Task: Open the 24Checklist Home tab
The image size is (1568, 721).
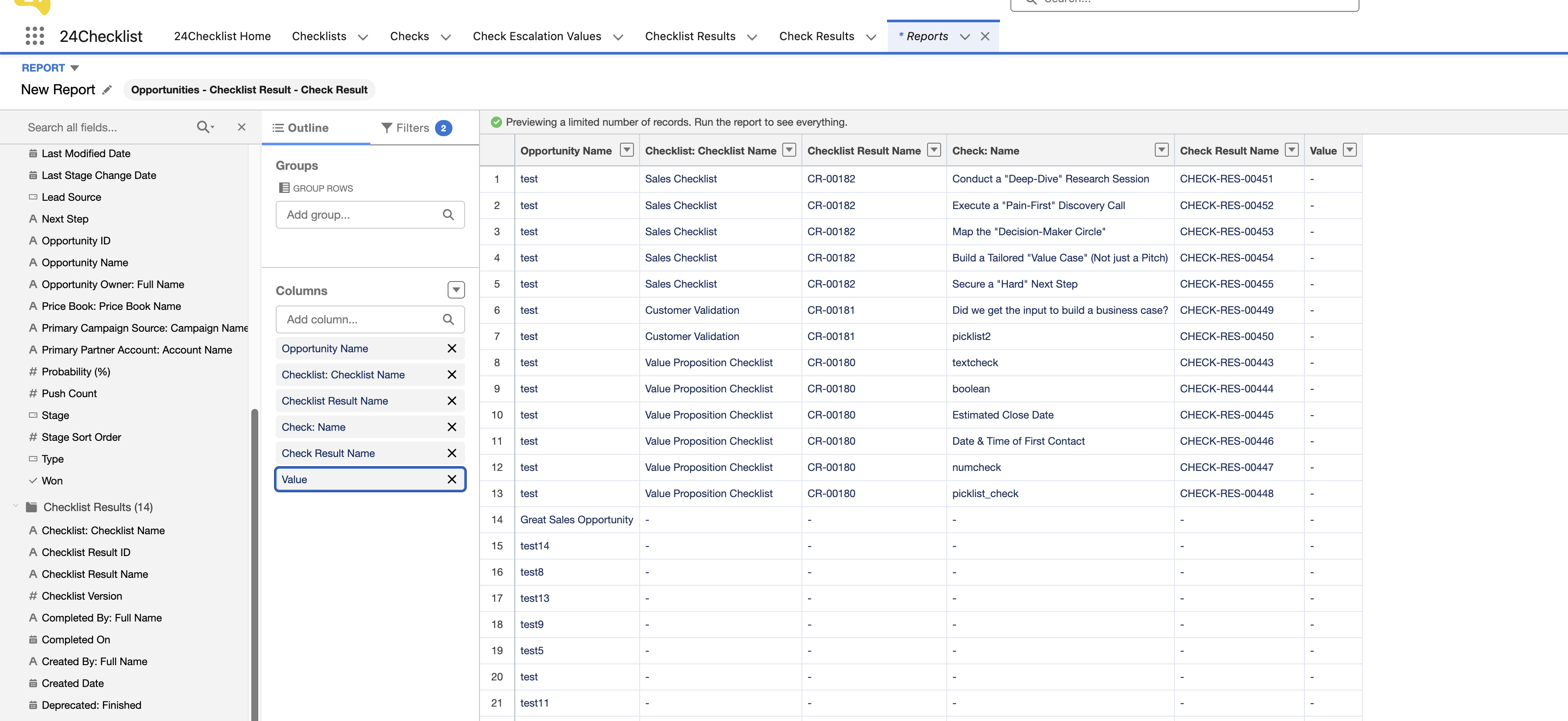Action: 222,37
